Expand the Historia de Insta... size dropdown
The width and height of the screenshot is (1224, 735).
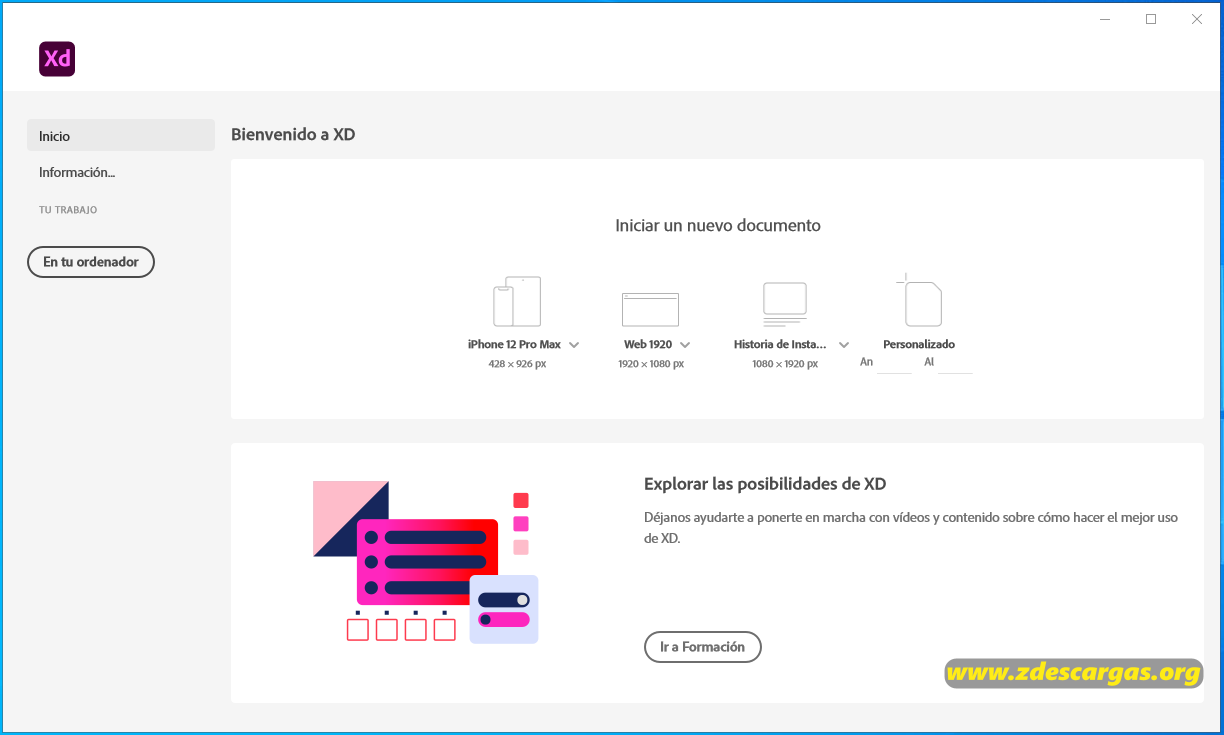[x=844, y=344]
